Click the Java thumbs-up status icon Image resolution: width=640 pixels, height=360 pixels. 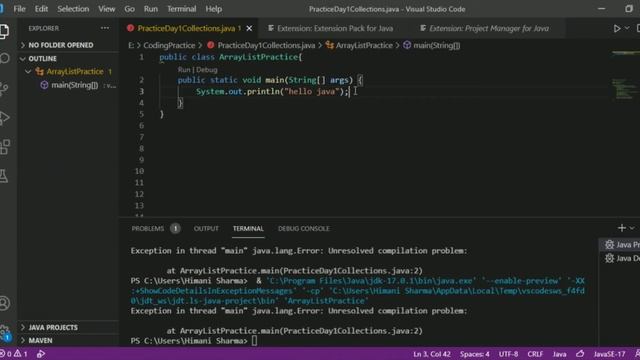pyautogui.click(x=580, y=354)
